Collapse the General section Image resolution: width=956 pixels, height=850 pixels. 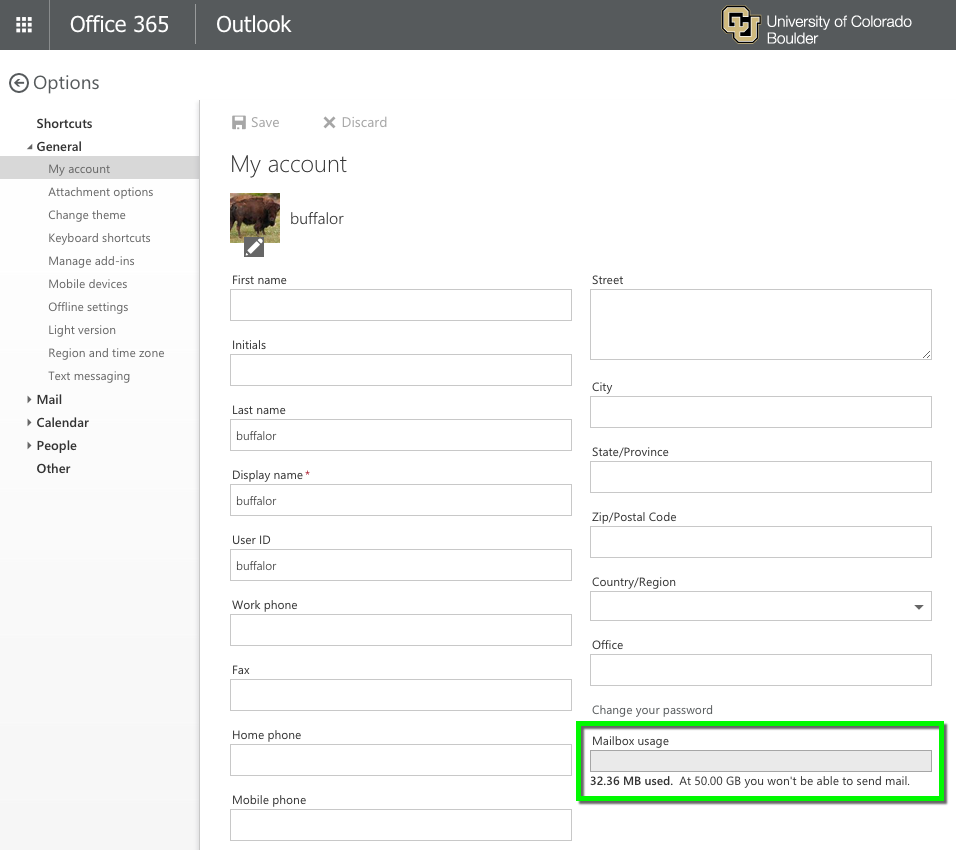(30, 147)
